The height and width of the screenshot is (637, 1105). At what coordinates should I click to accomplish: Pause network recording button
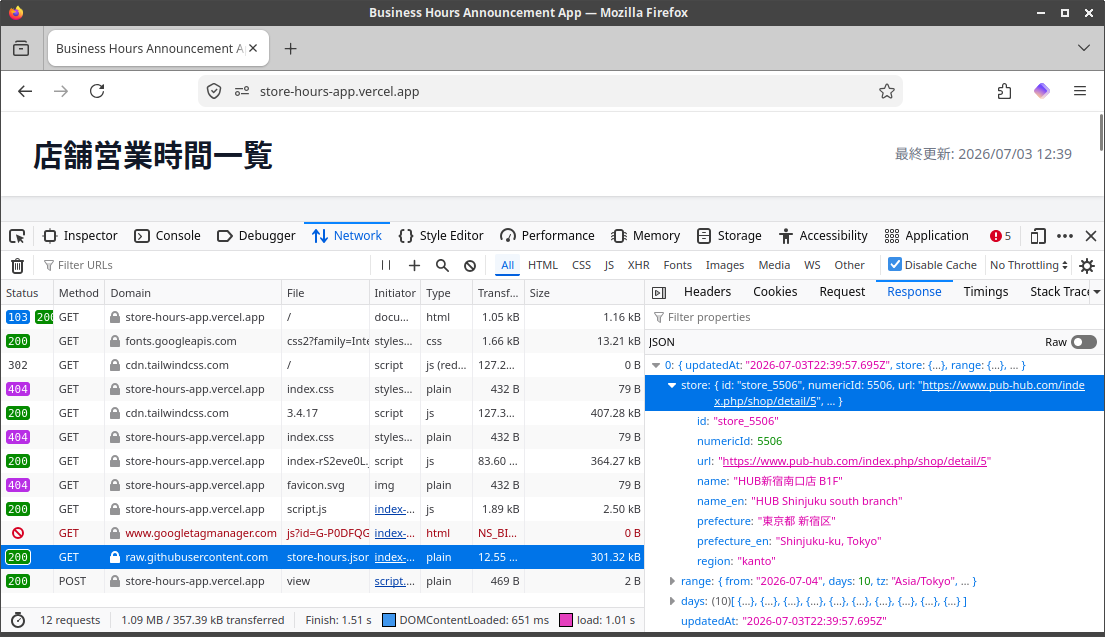pos(385,266)
